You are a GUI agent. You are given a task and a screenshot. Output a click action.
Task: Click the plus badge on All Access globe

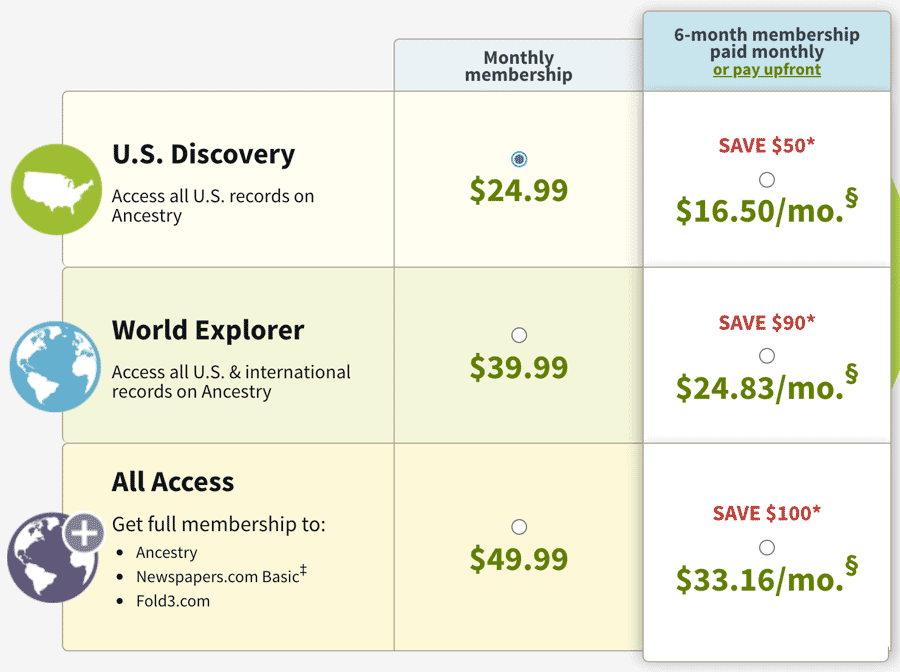point(84,533)
